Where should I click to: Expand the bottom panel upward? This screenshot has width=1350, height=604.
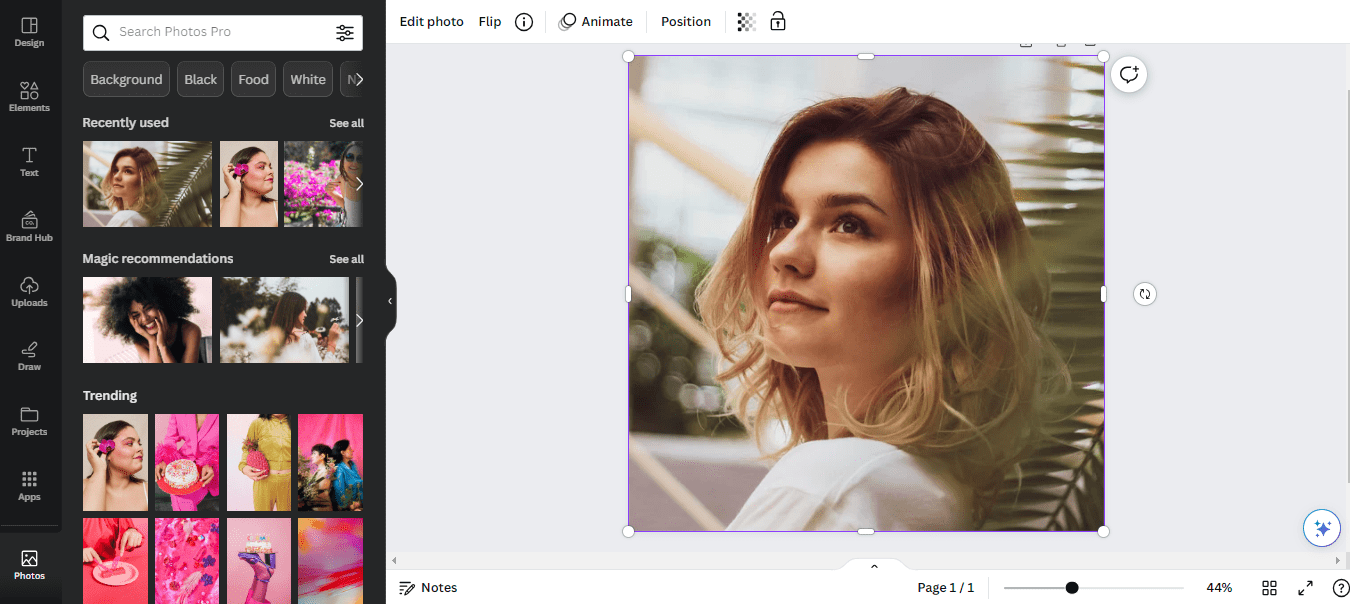(x=873, y=565)
